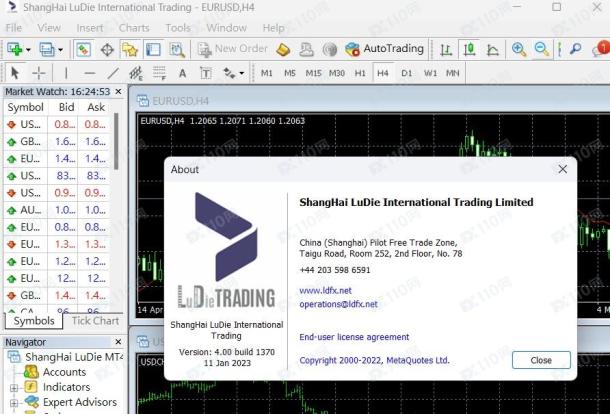Close the Market Watch panel

[118, 92]
